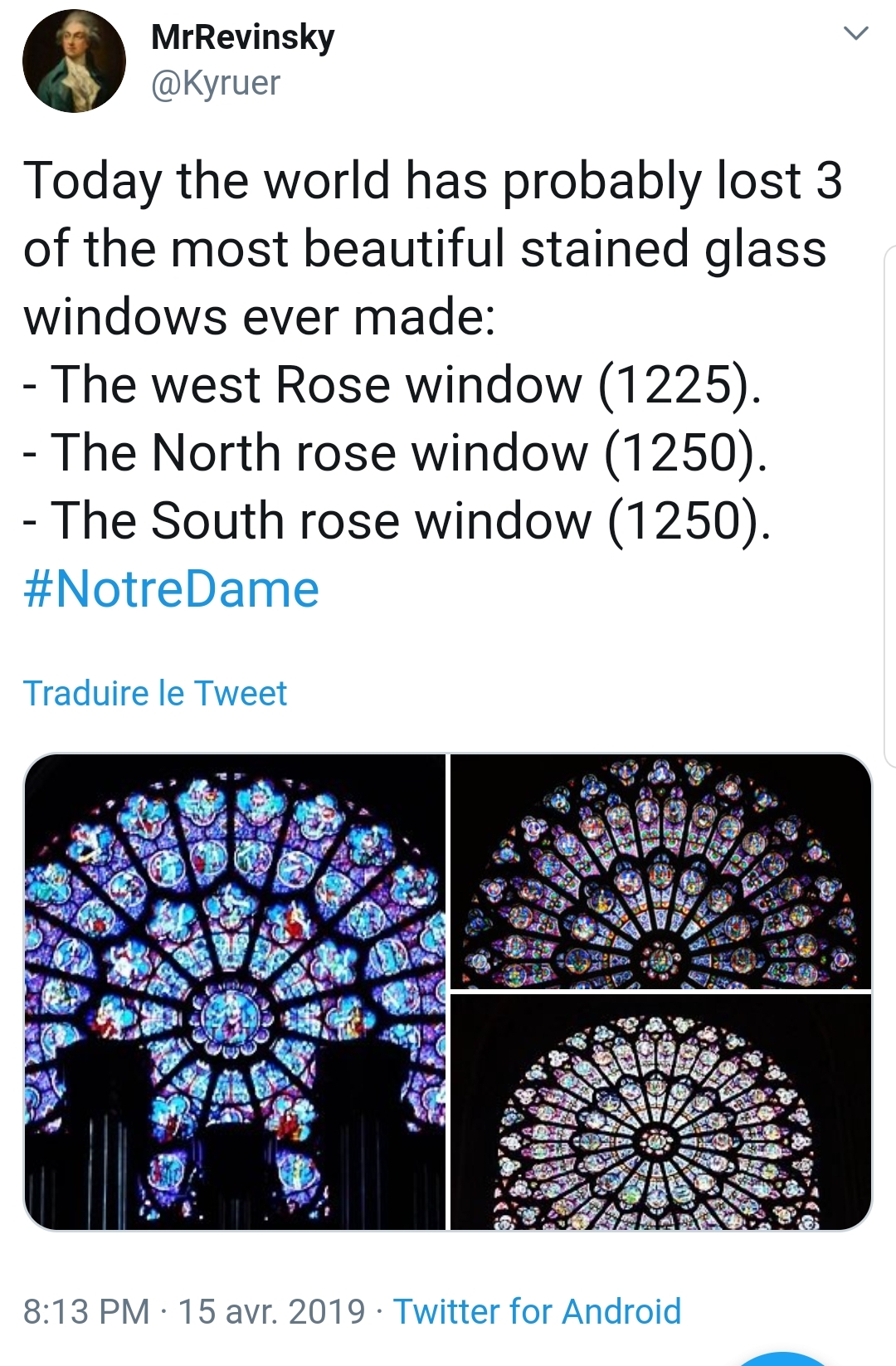
Task: Open the MrRevinsky display name profile
Action: 242,37
